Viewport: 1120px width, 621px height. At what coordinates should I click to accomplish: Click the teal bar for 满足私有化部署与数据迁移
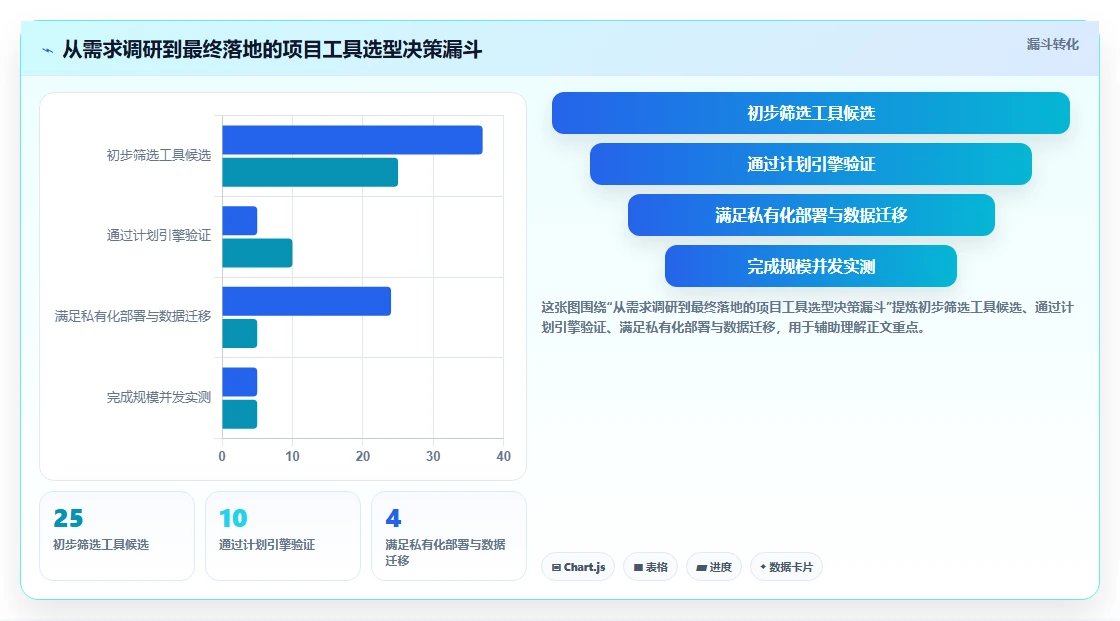pos(239,334)
